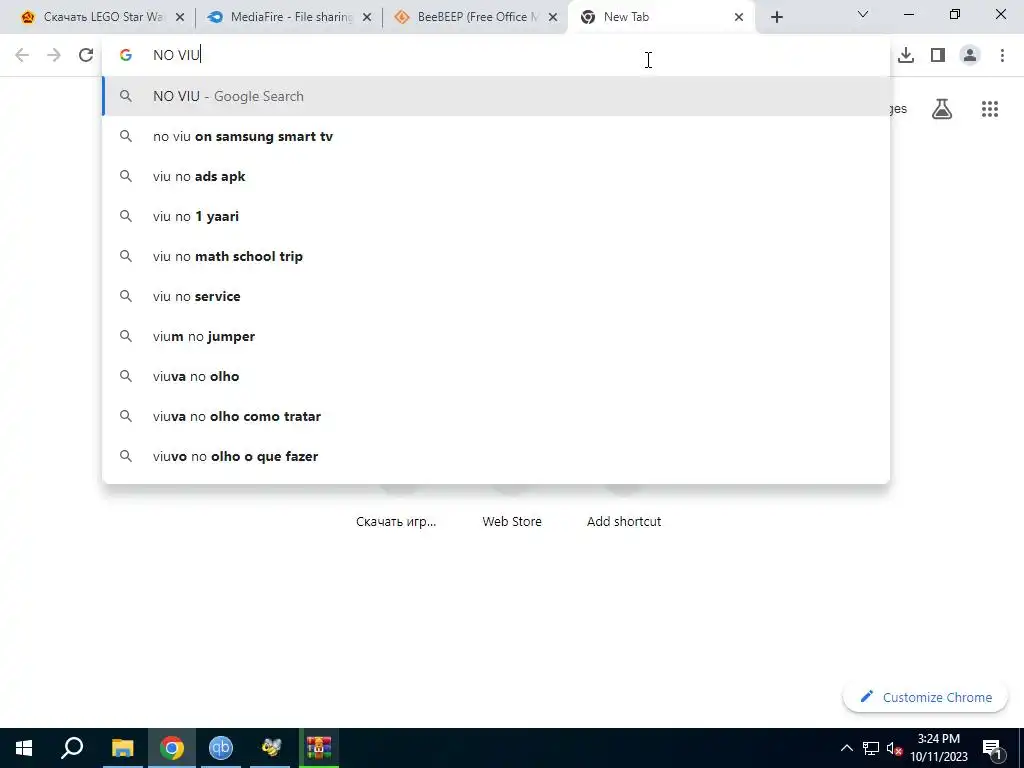Expand the tab search chevron
The image size is (1024, 768).
click(x=863, y=14)
